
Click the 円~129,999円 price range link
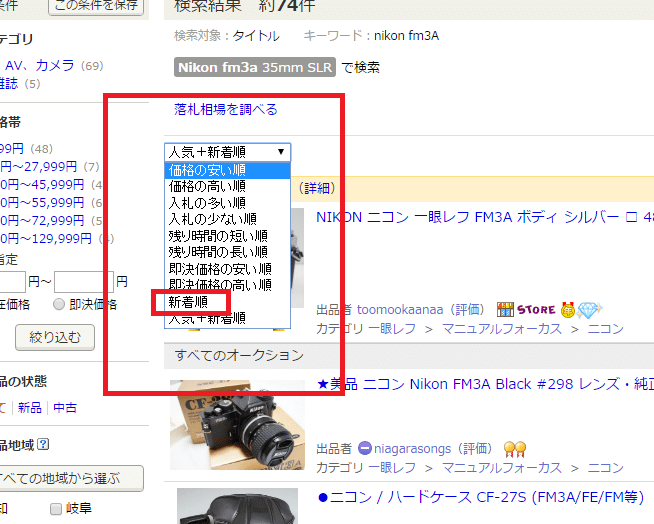click(45, 239)
